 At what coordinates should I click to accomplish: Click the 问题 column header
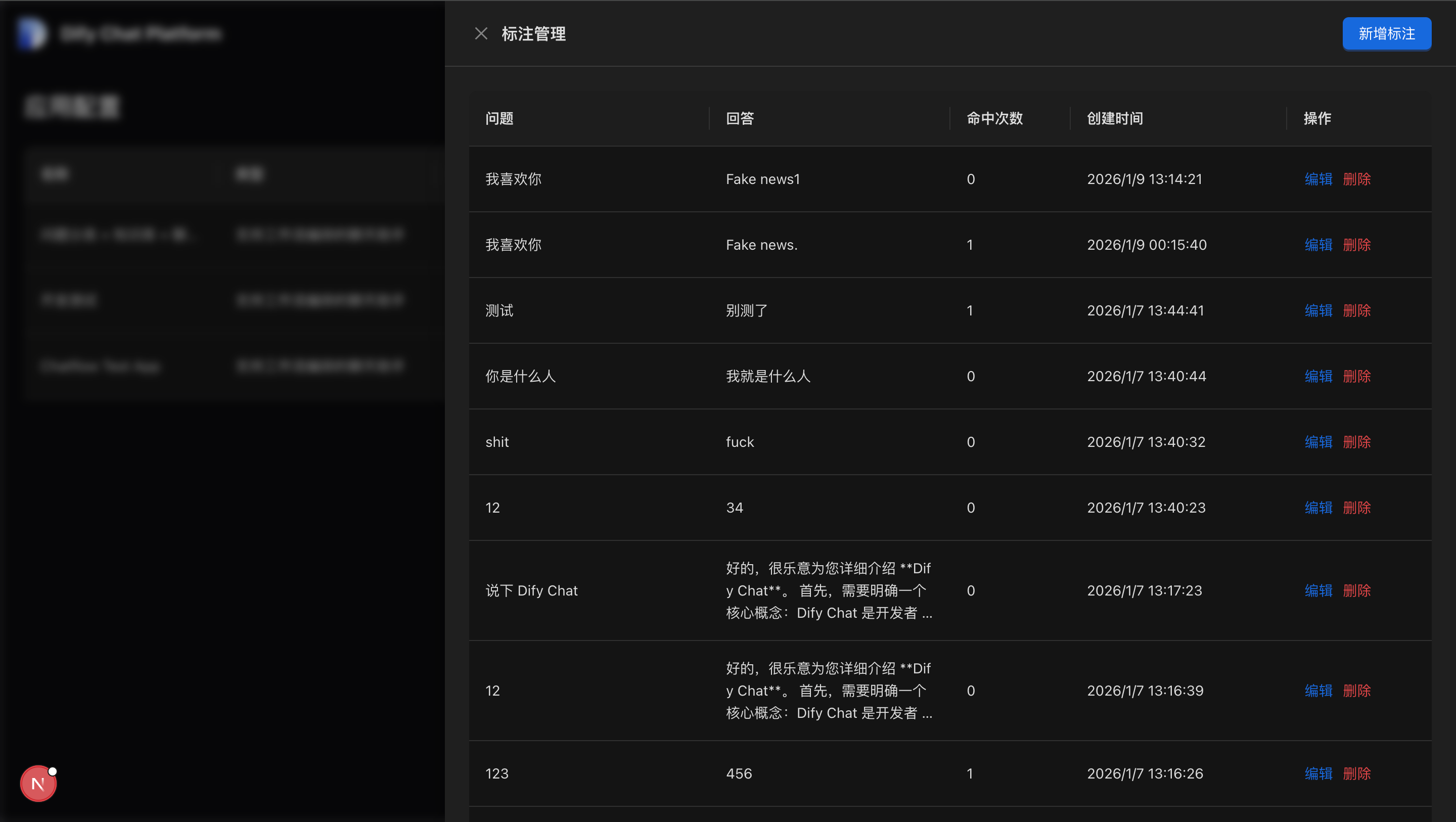(499, 118)
